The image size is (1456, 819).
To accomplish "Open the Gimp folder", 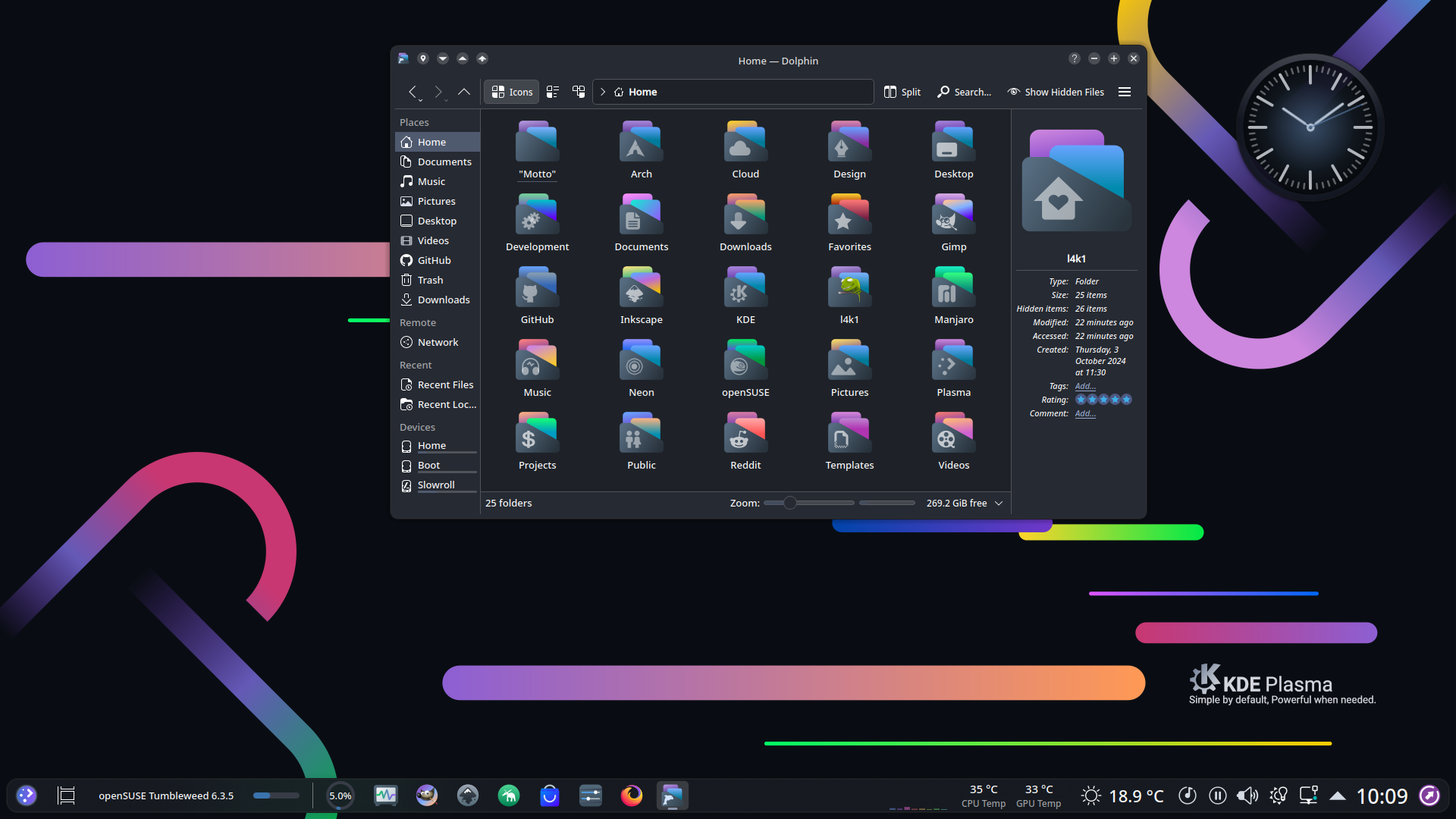I will pyautogui.click(x=953, y=223).
